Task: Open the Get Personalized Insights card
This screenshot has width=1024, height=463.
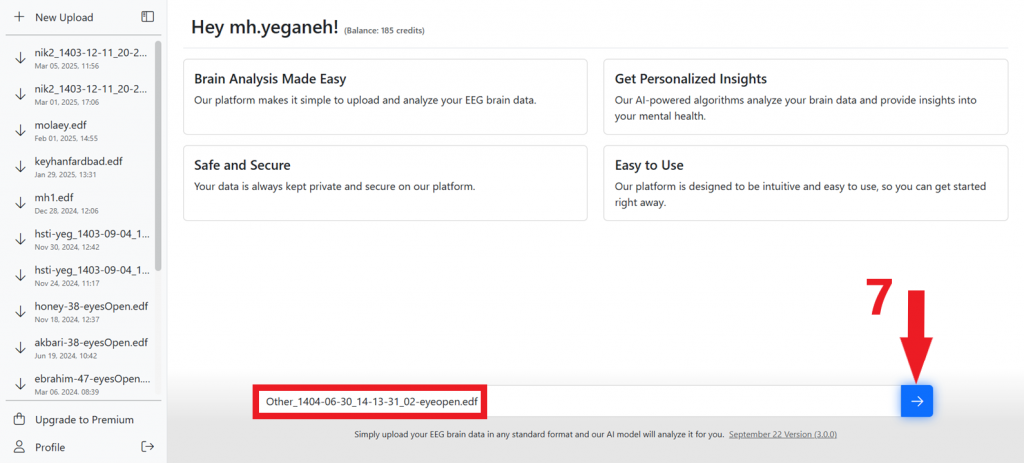Action: [x=805, y=96]
